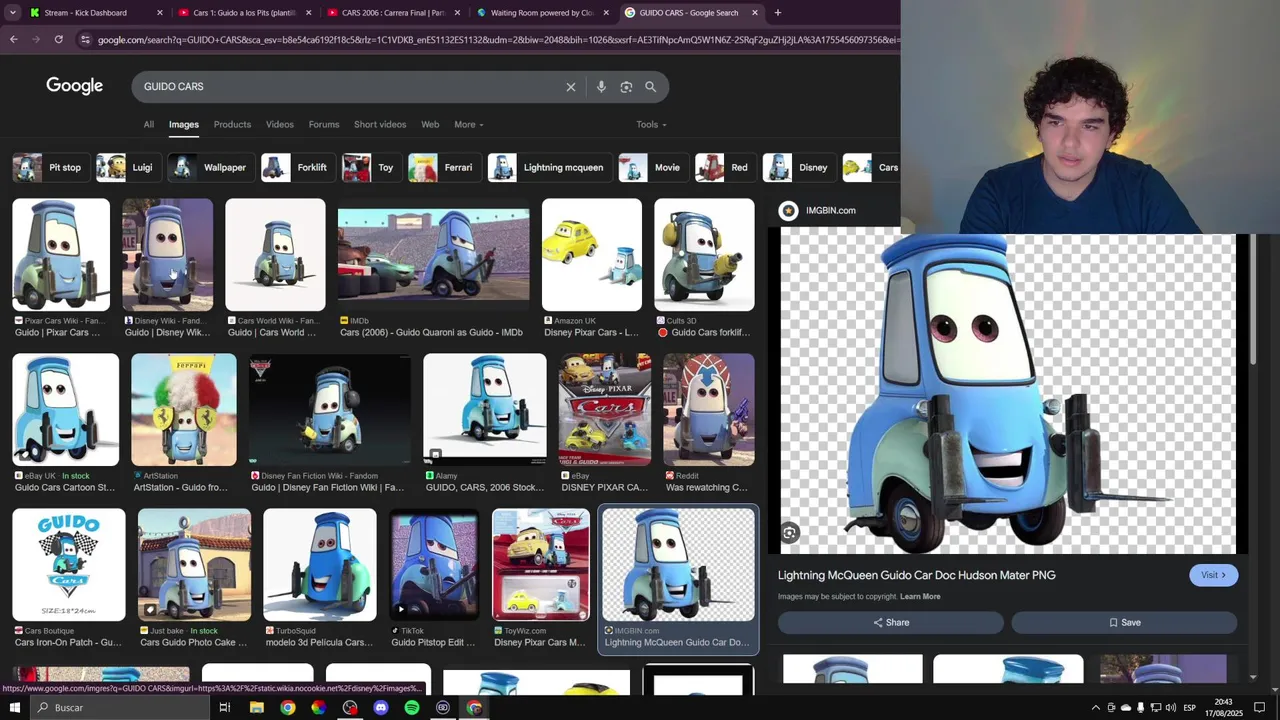Viewport: 1280px width, 720px height.
Task: Filter by the Toy chip
Action: click(371, 168)
